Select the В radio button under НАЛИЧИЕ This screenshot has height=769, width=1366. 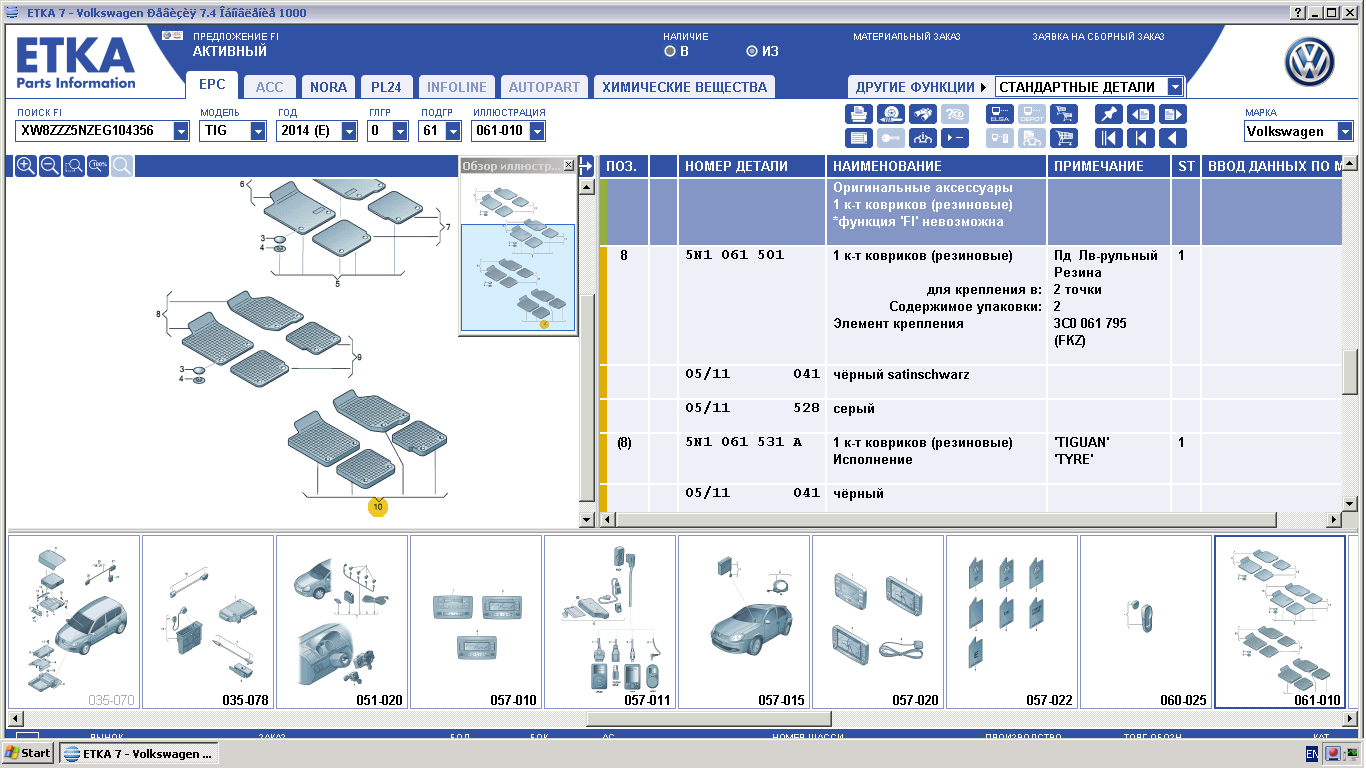coord(670,51)
